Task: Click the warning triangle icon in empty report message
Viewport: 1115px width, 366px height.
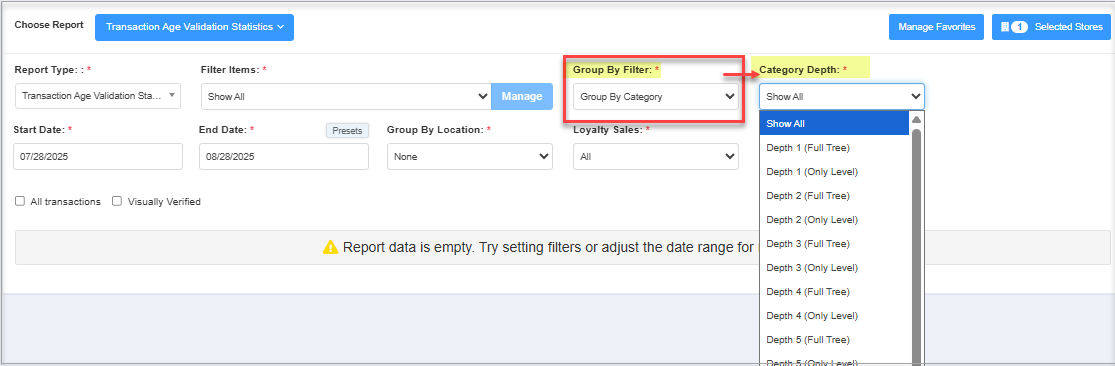Action: 331,247
